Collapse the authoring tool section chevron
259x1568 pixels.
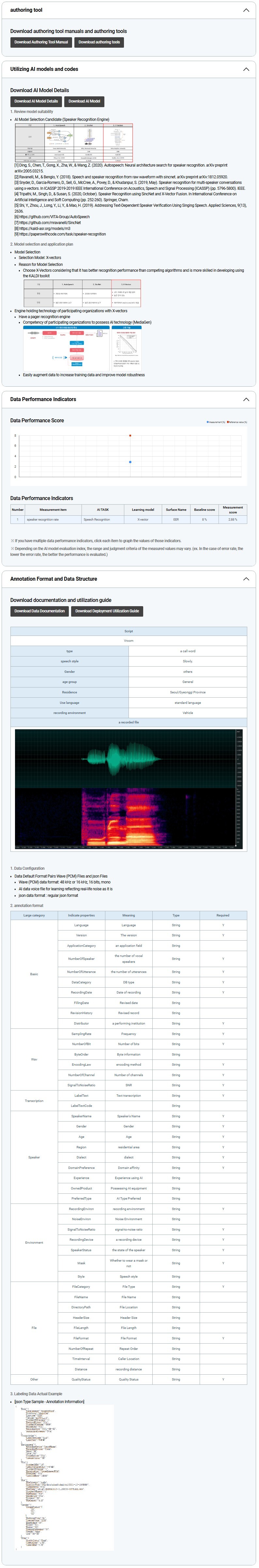(x=246, y=10)
